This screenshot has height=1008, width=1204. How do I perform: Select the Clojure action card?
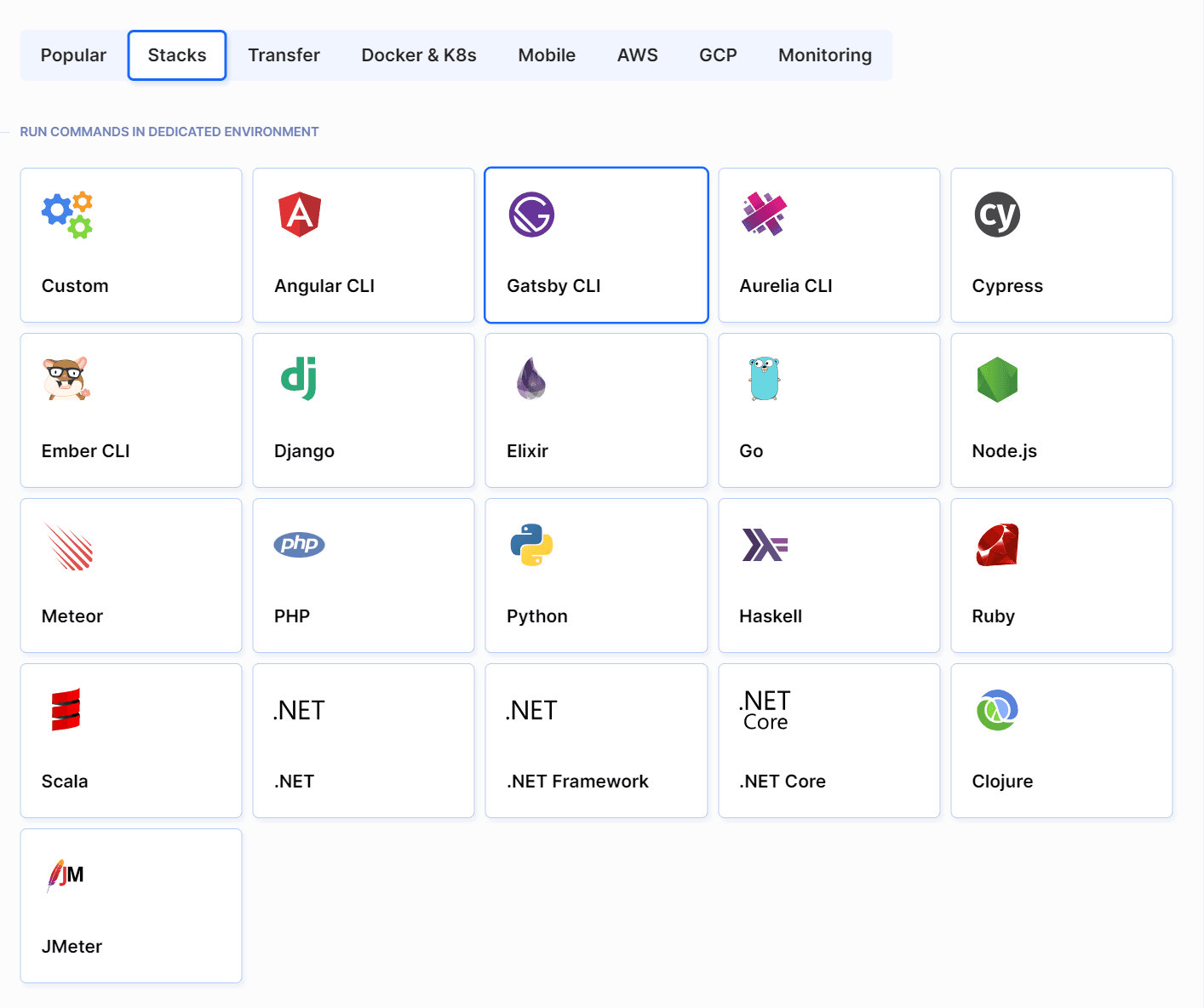(x=1061, y=741)
